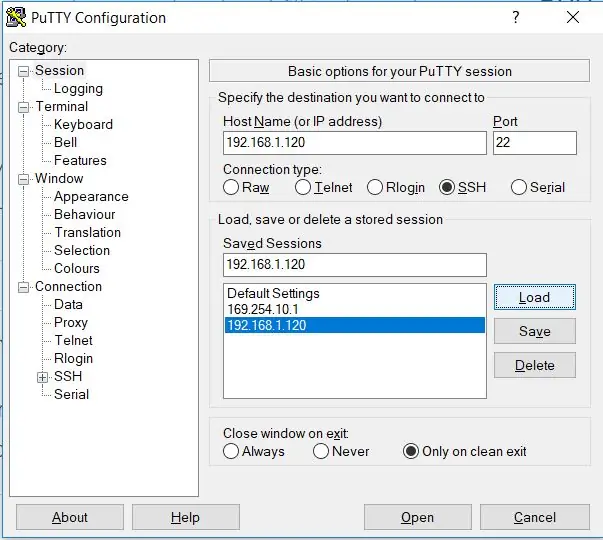Open the Logging category
This screenshot has height=540, width=603.
78,88
